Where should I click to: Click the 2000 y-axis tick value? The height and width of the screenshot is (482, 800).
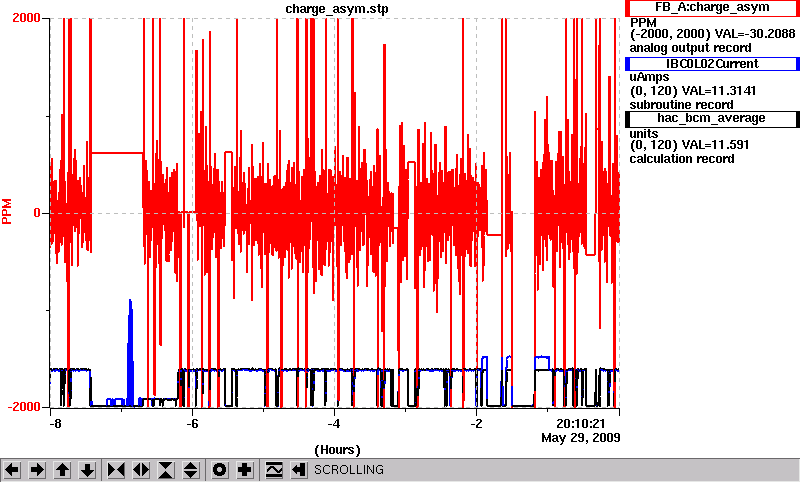(x=26, y=18)
